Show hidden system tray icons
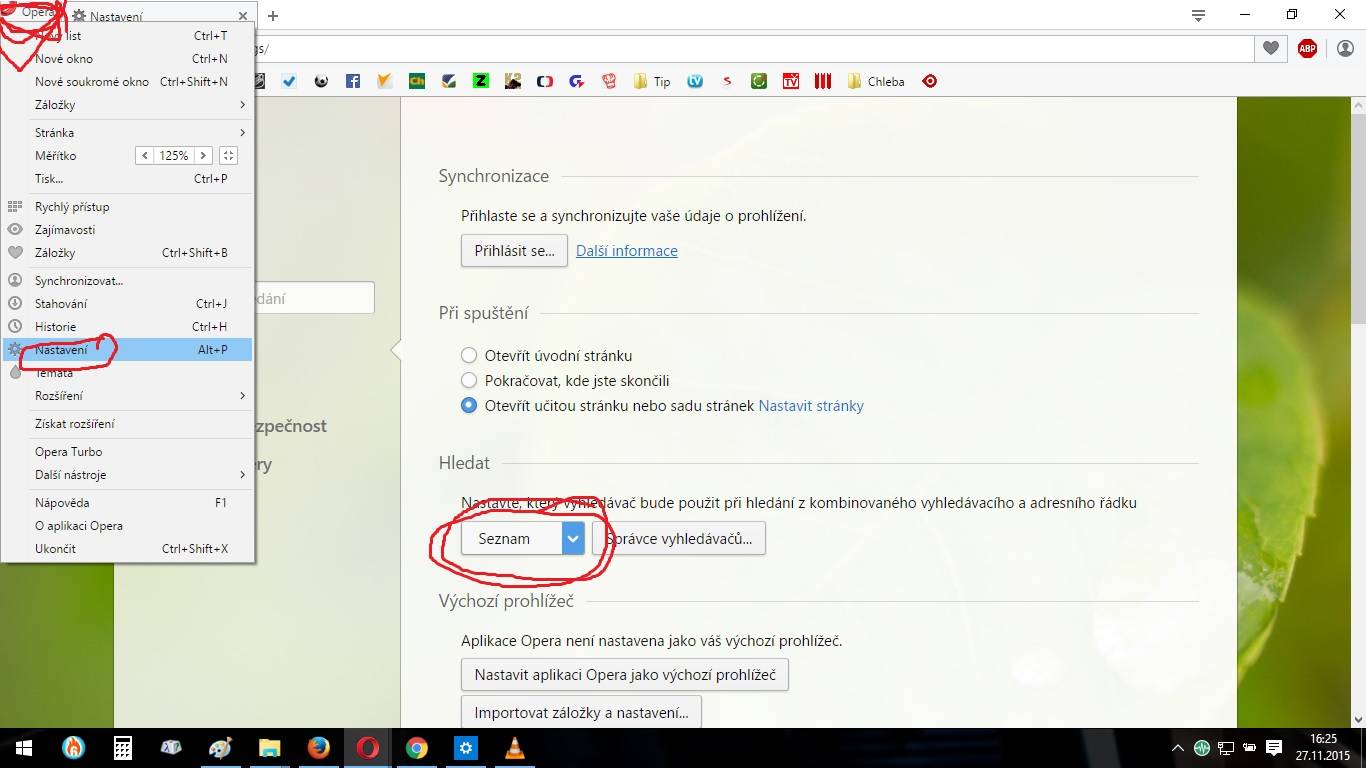Image resolution: width=1366 pixels, height=768 pixels. [1178, 748]
